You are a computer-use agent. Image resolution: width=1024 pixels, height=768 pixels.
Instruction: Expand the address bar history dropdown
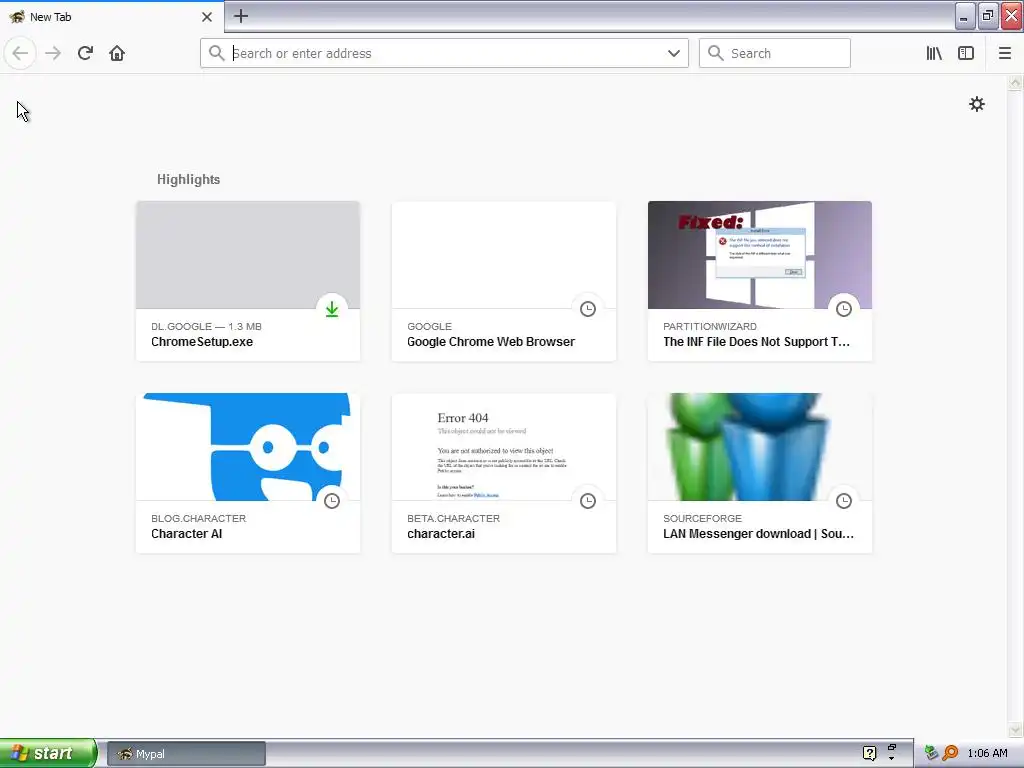pyautogui.click(x=674, y=53)
